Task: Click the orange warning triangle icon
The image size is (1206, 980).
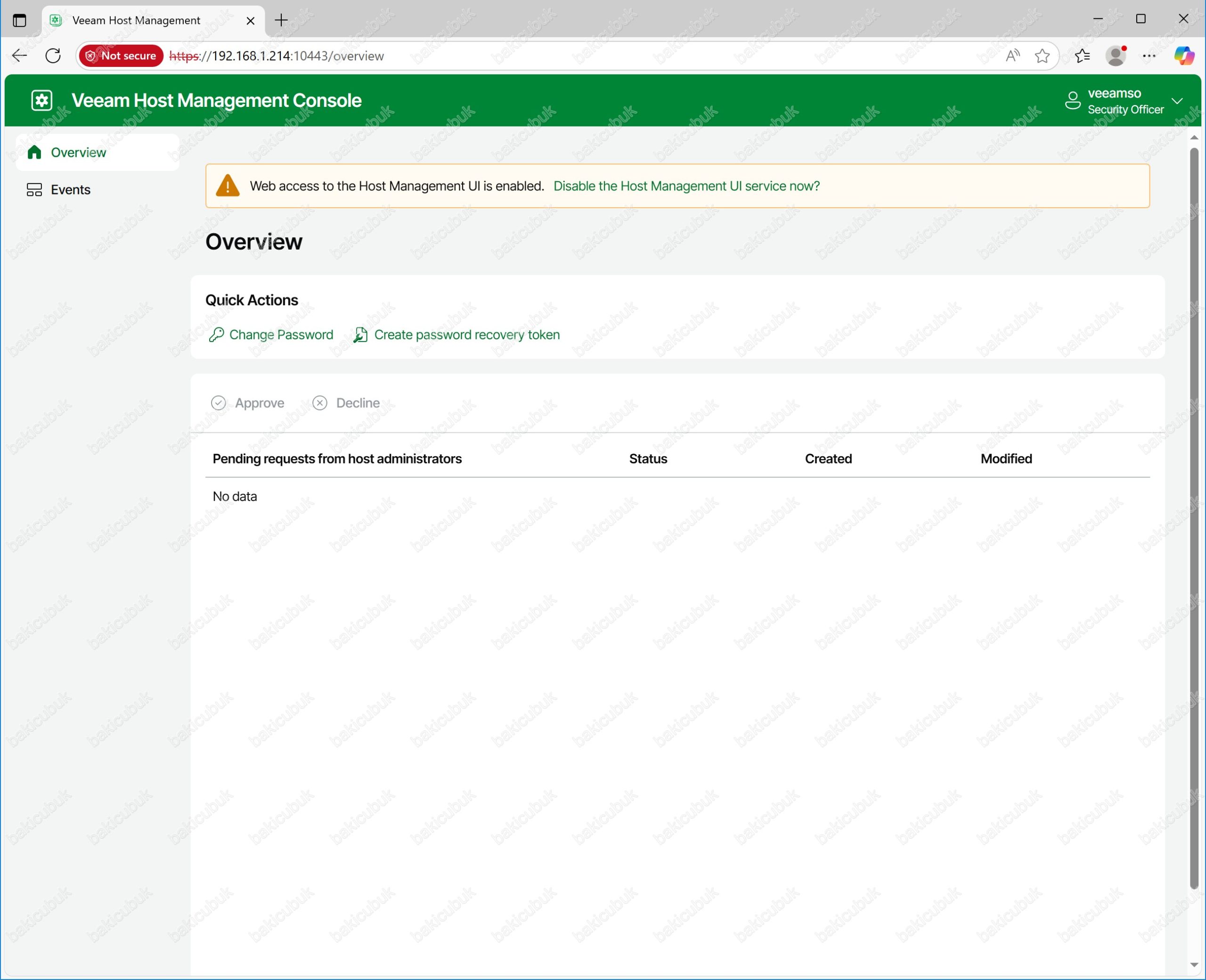Action: 228,186
